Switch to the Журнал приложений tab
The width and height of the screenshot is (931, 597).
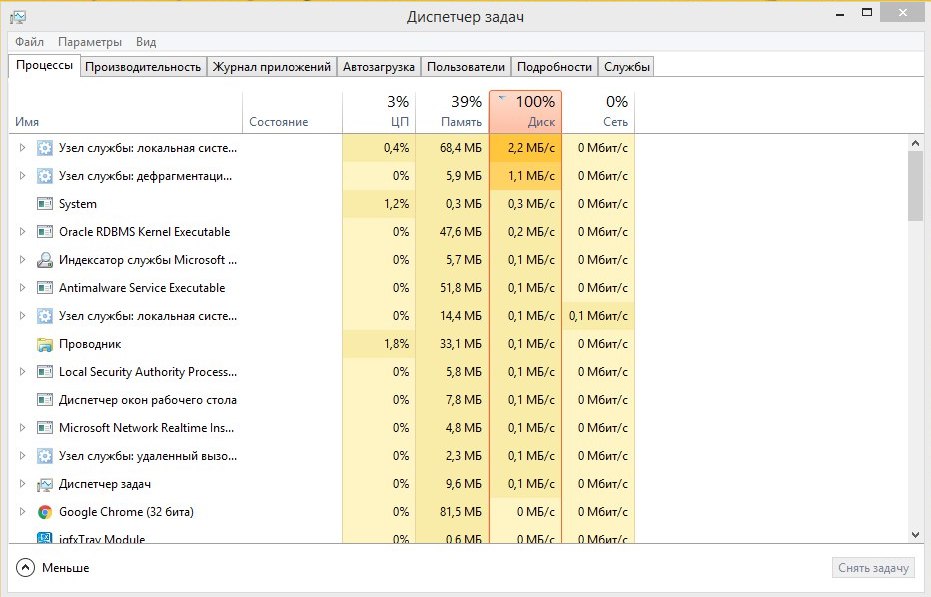[x=272, y=67]
